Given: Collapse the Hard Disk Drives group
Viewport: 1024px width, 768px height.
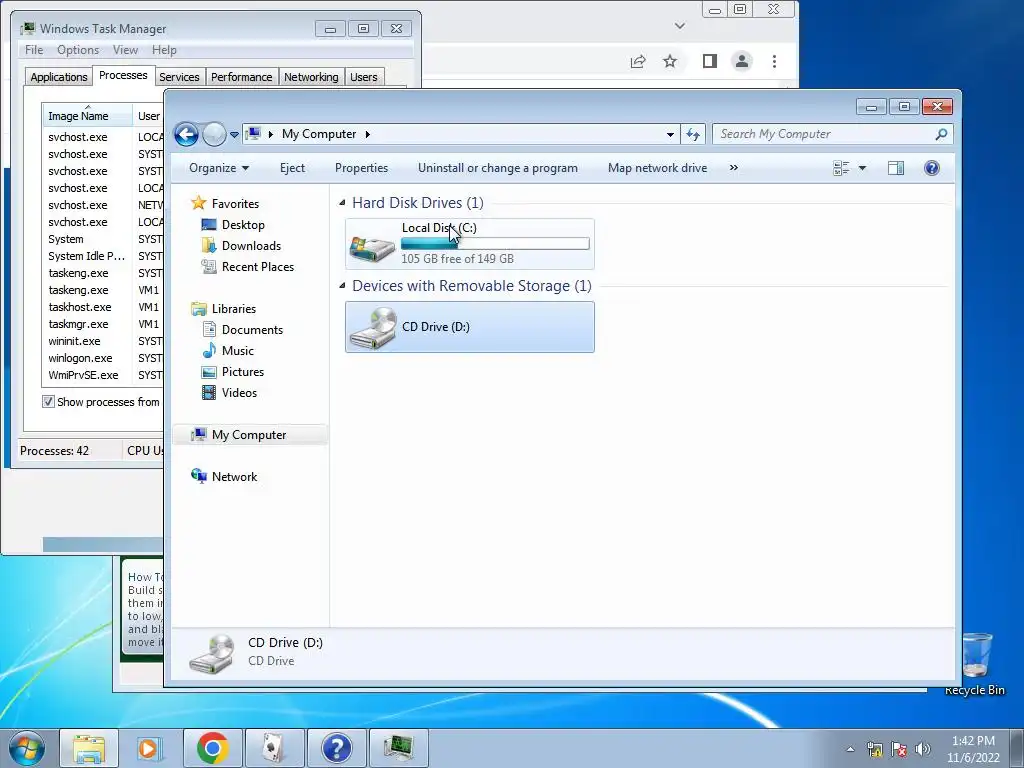Looking at the screenshot, I should pos(342,203).
